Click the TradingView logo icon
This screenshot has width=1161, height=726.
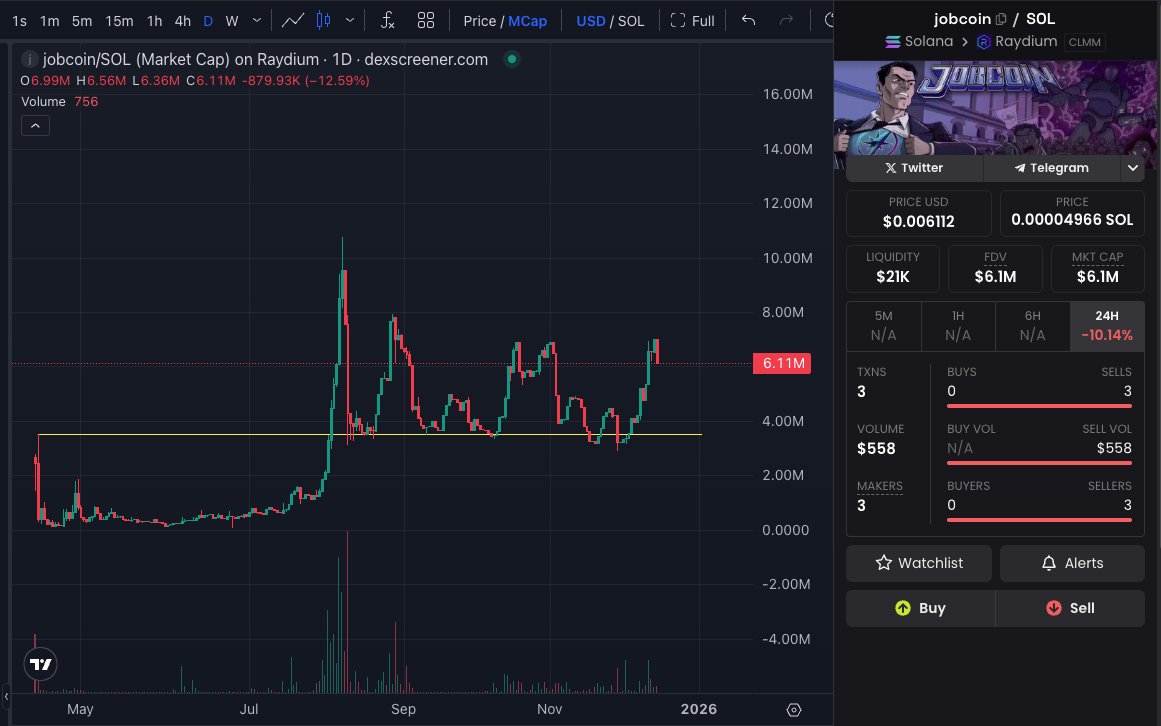coord(41,664)
